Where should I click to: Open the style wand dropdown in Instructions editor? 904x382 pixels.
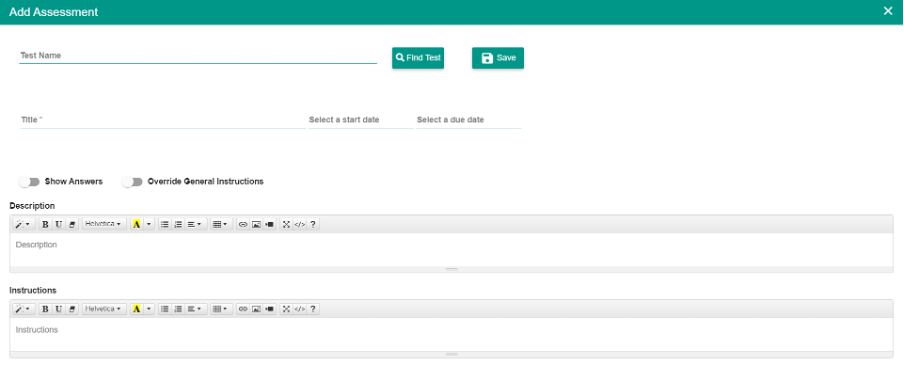(x=24, y=309)
